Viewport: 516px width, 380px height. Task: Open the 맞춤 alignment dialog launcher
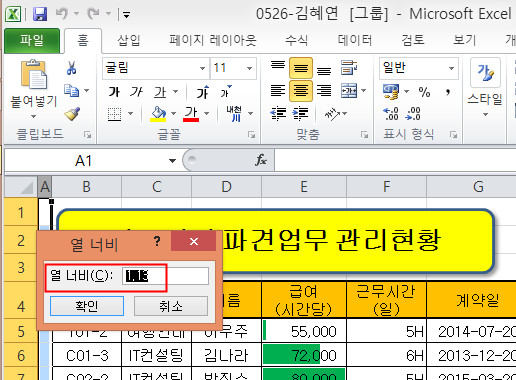point(364,135)
